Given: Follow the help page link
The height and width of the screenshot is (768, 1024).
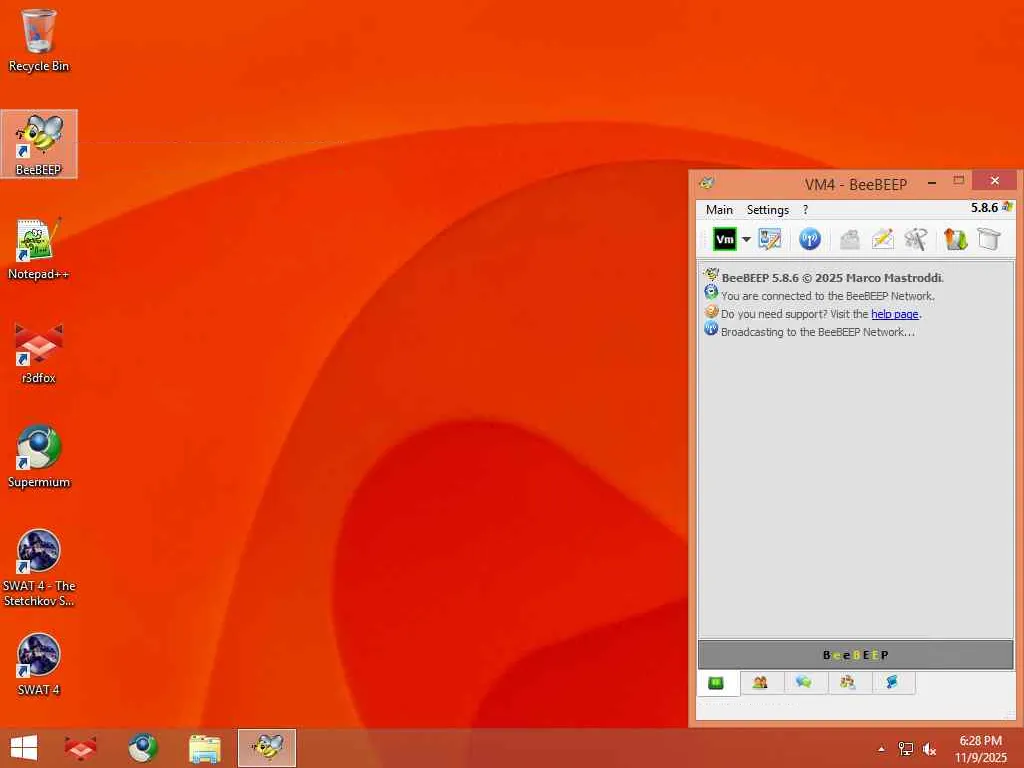Looking at the screenshot, I should coord(895,314).
